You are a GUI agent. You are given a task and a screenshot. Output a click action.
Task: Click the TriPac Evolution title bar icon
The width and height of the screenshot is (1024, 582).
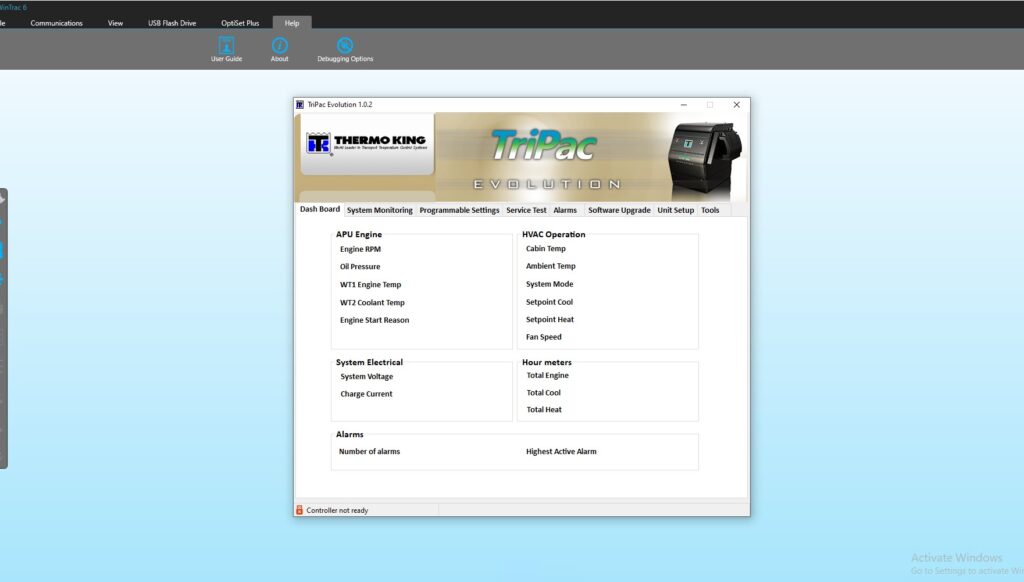(300, 104)
